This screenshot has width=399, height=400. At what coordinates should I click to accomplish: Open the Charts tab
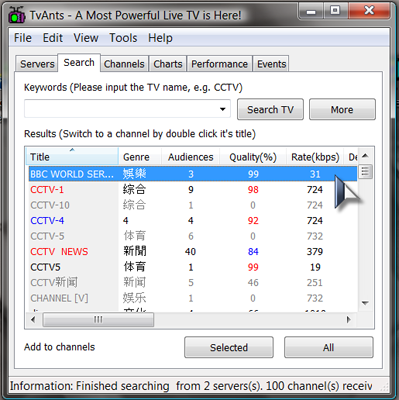pos(168,64)
